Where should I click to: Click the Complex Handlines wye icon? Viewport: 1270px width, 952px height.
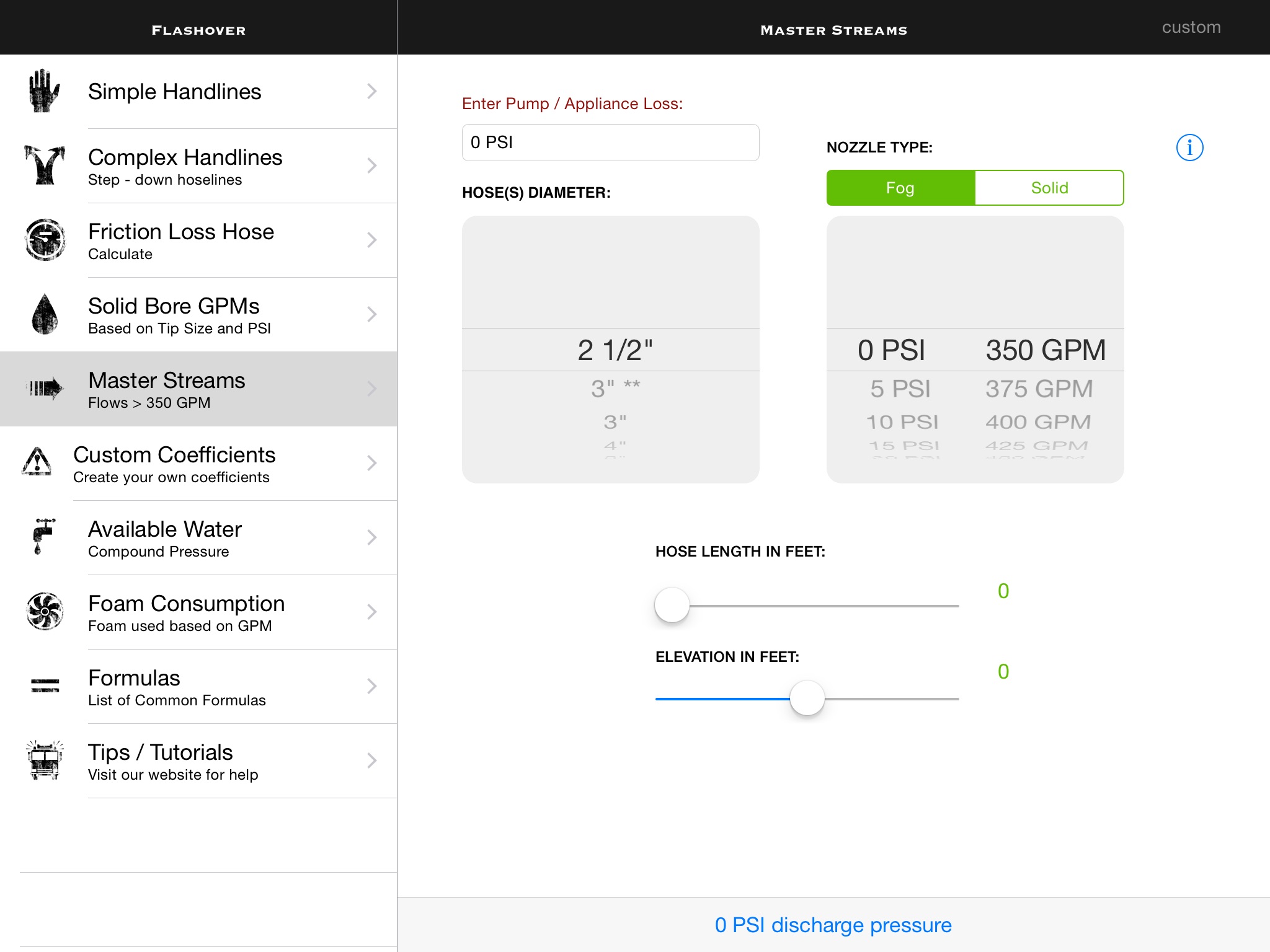(x=44, y=165)
